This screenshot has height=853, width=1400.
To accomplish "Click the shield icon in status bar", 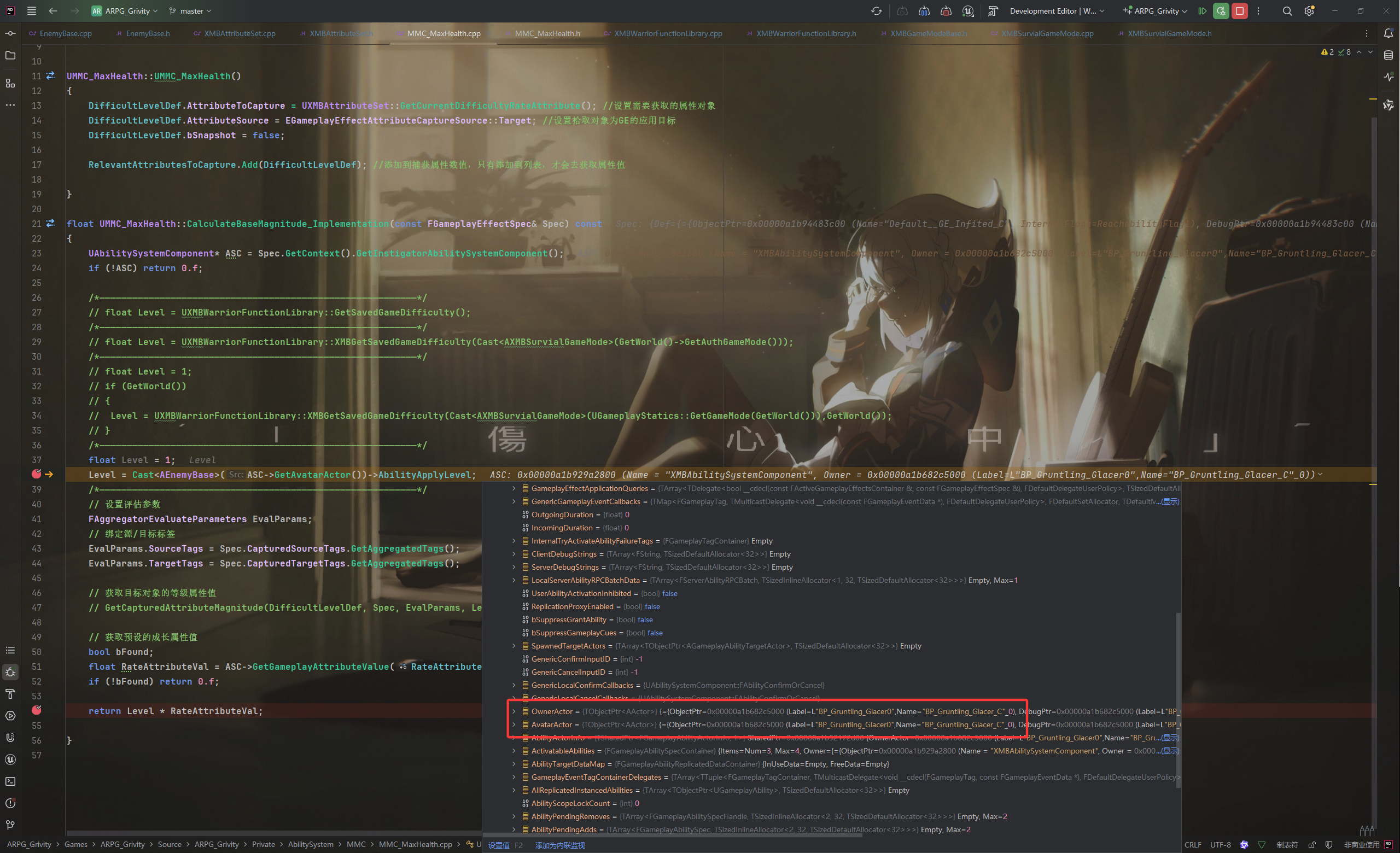I will click(1328, 844).
